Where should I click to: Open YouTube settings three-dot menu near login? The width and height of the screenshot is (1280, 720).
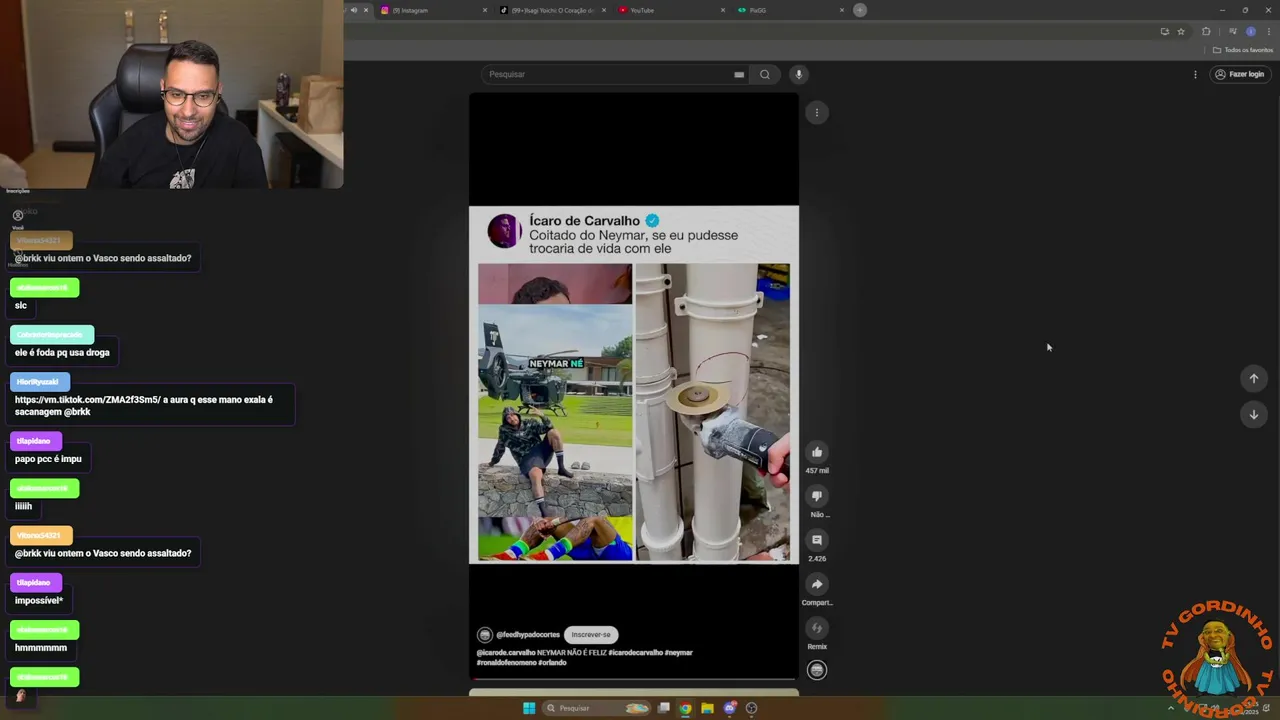click(1195, 74)
